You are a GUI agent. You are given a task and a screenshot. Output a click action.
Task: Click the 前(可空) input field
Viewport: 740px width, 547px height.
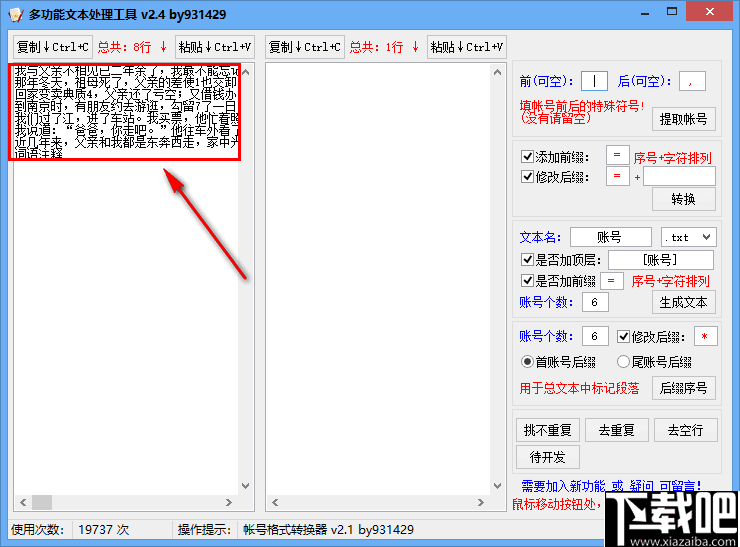click(x=594, y=81)
